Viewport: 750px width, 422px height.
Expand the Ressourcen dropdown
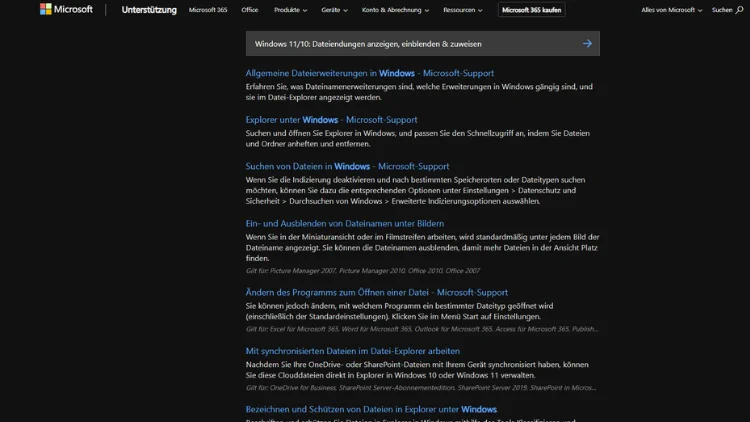tap(463, 10)
